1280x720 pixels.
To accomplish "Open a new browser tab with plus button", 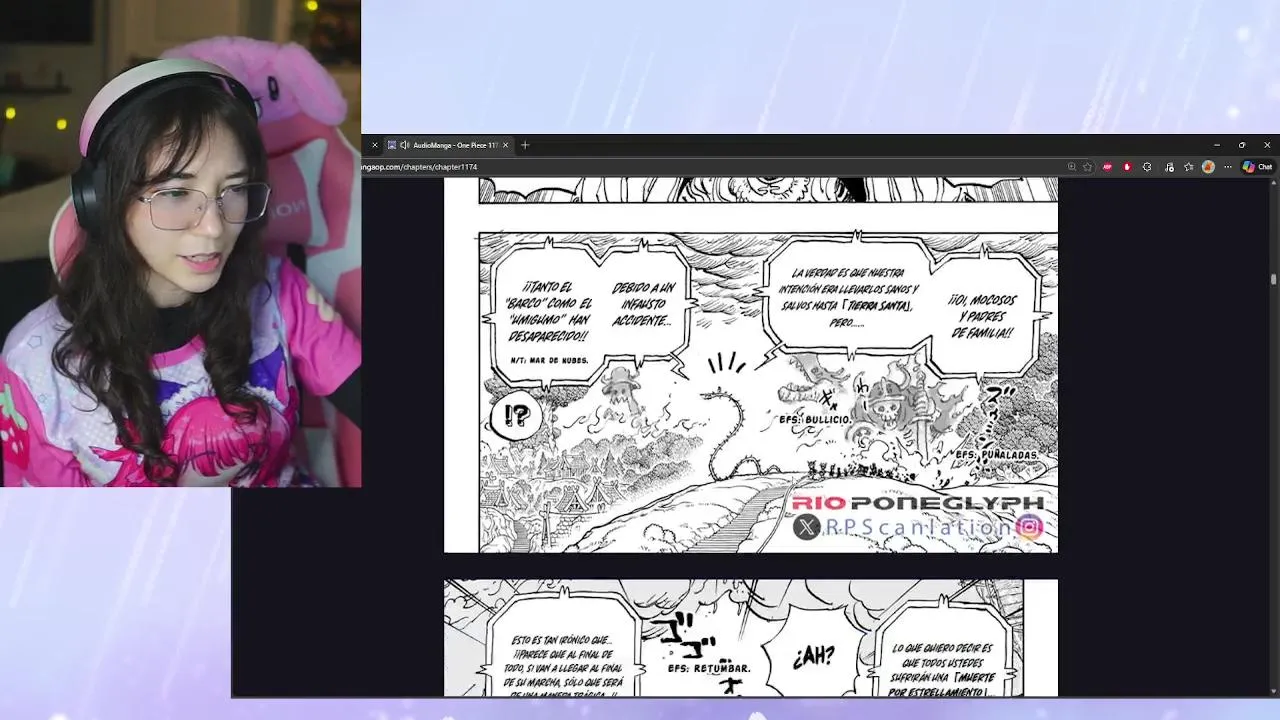I will 525,145.
